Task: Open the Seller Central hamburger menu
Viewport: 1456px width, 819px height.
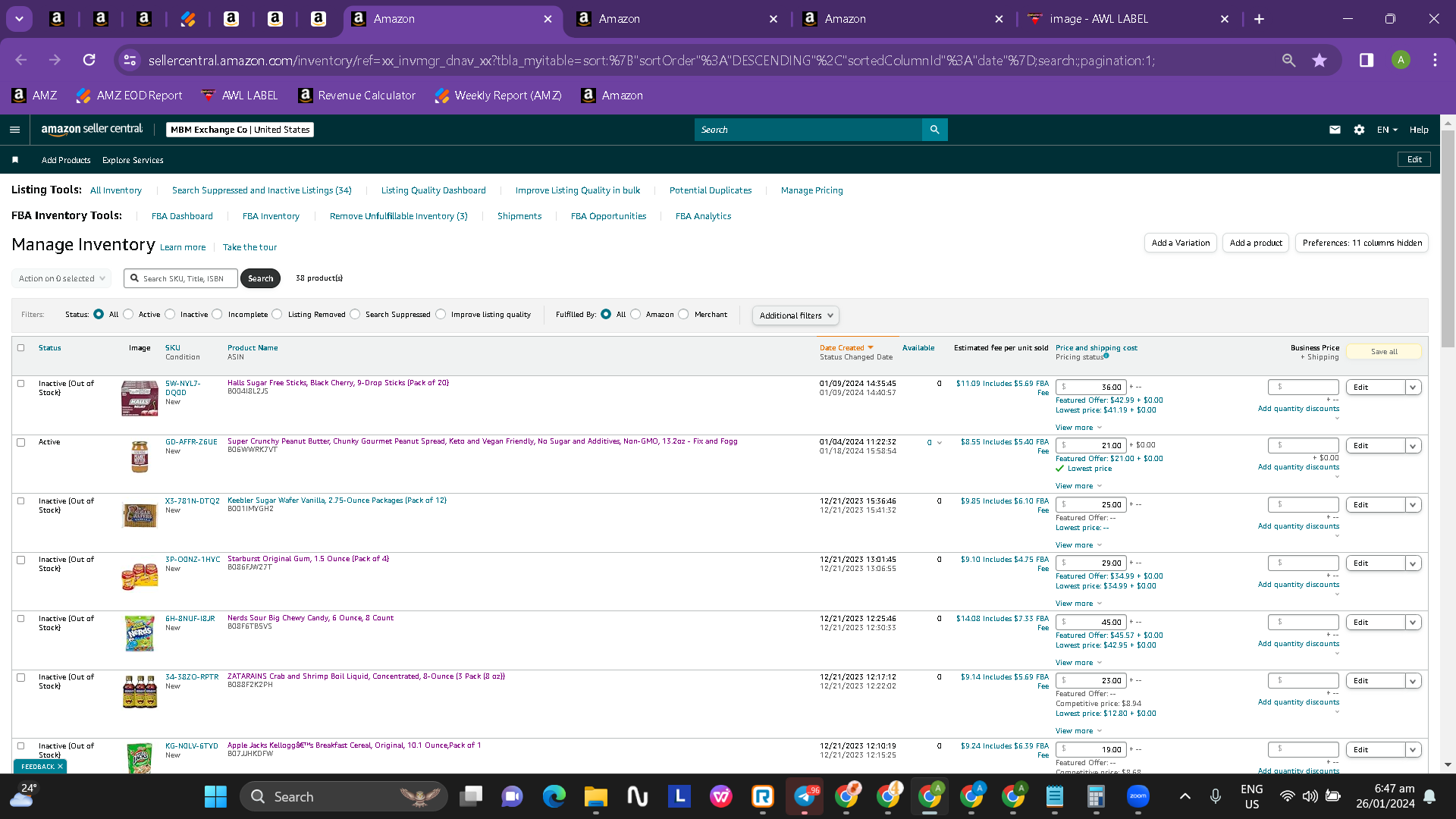Action: tap(14, 130)
